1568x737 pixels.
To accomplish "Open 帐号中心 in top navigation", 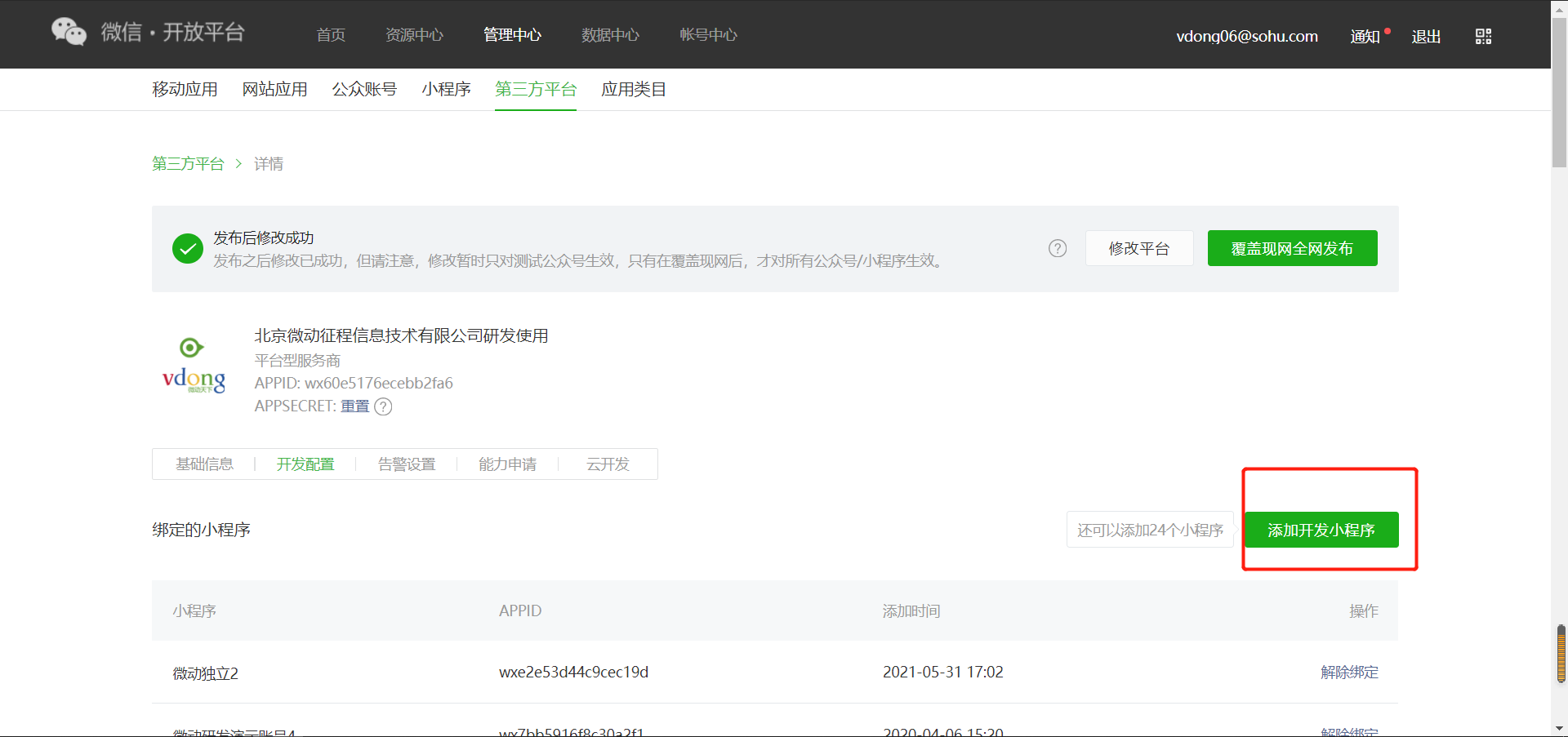I will (x=708, y=34).
